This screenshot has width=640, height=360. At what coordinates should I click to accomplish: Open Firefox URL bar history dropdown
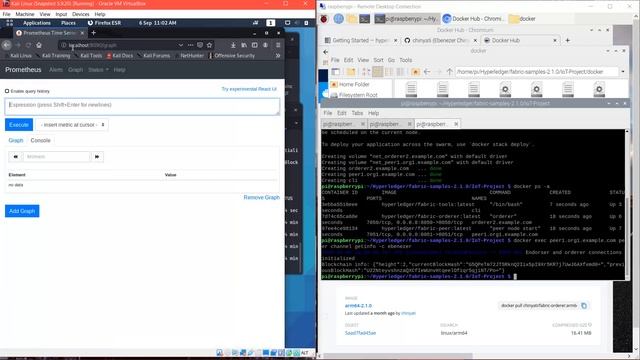[180, 45]
